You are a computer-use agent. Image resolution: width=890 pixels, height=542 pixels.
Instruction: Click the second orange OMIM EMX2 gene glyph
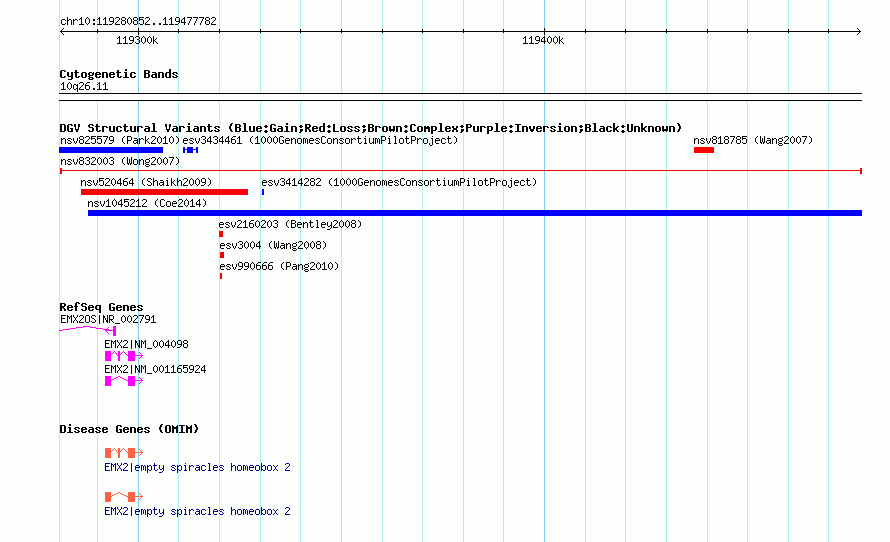(124, 497)
